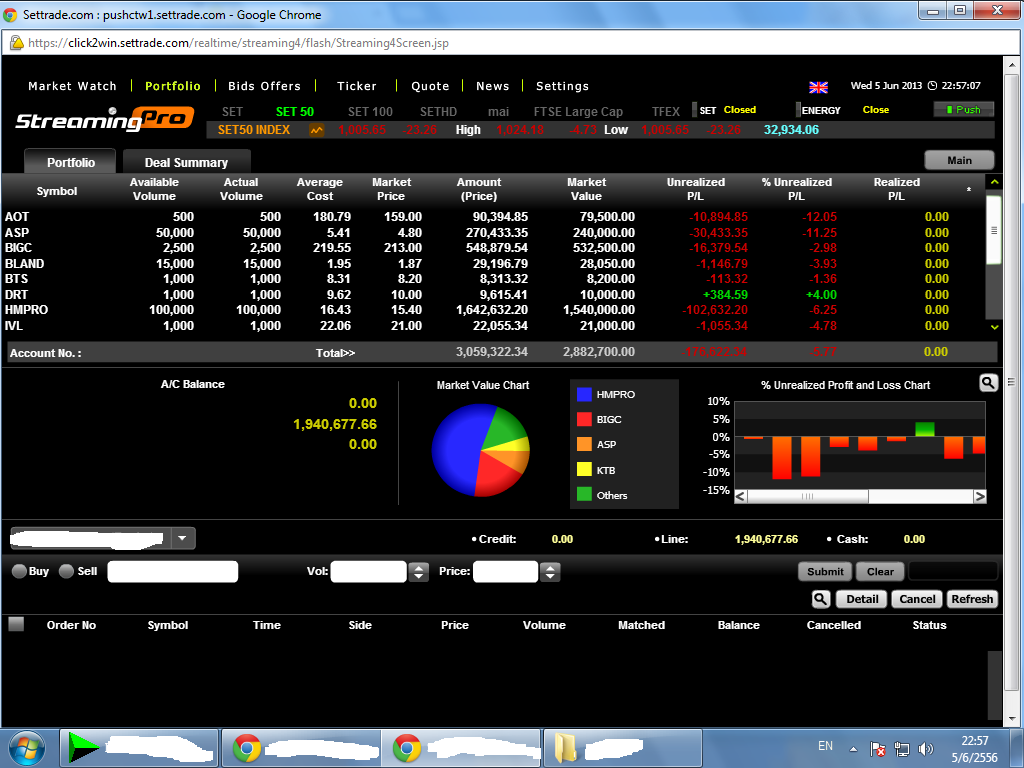Select the SET 100 index tab
Viewport: 1024px width, 768px height.
coord(370,112)
